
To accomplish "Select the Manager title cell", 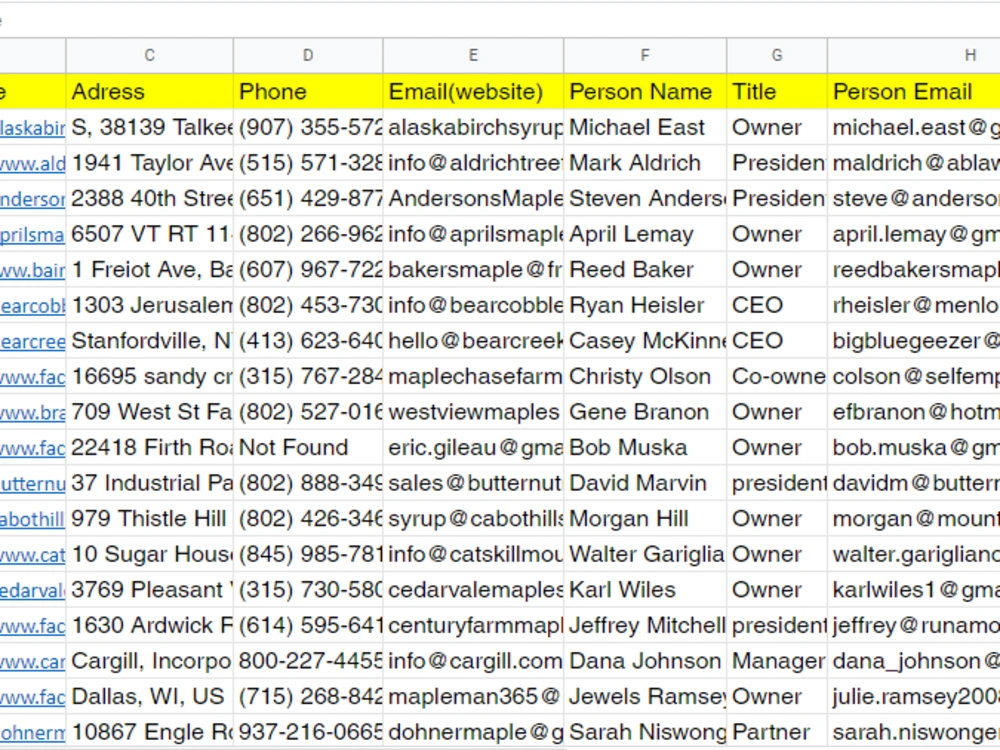I will pos(777,661).
